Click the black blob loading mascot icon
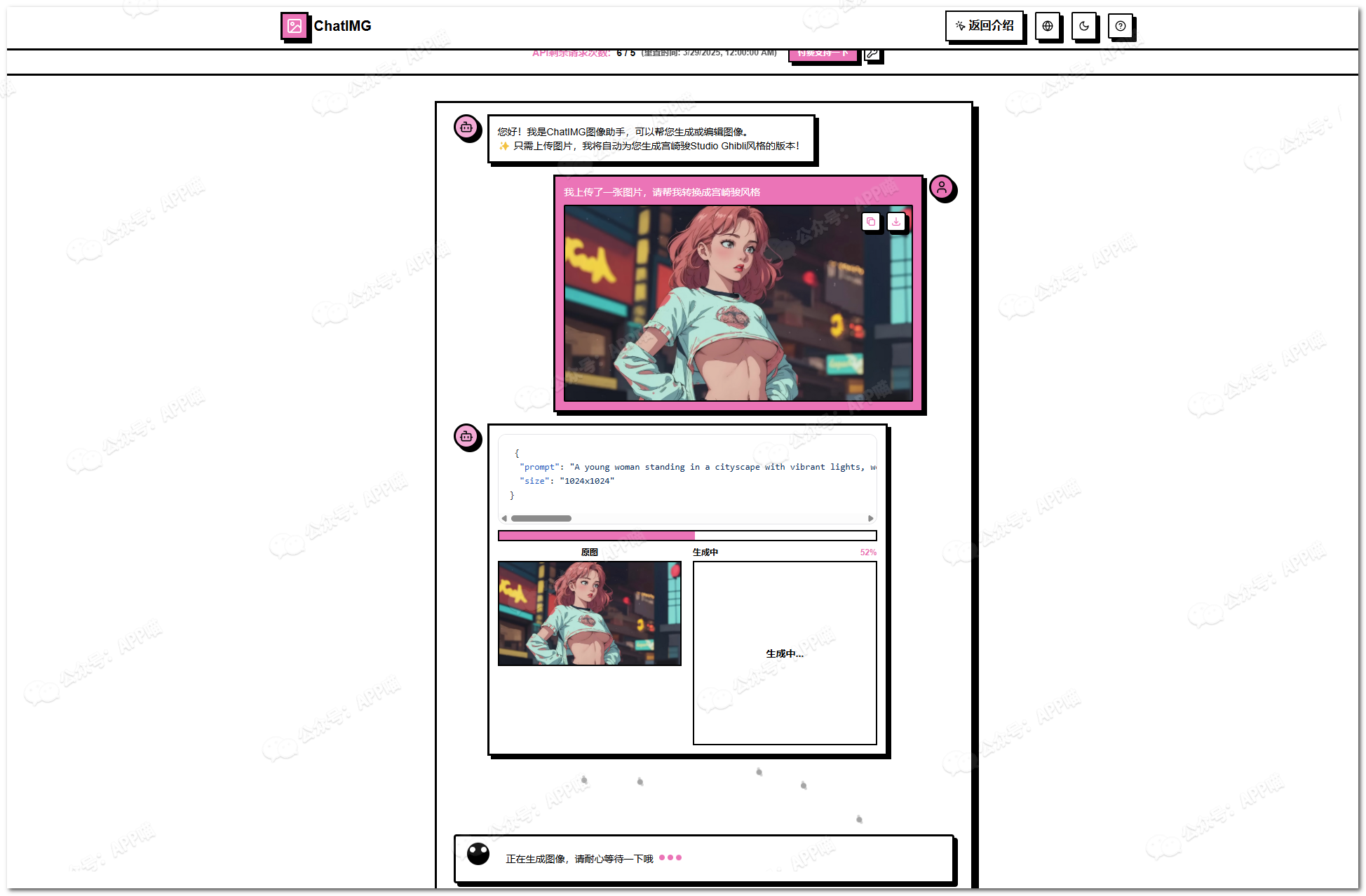The image size is (1366, 896). pos(478,853)
